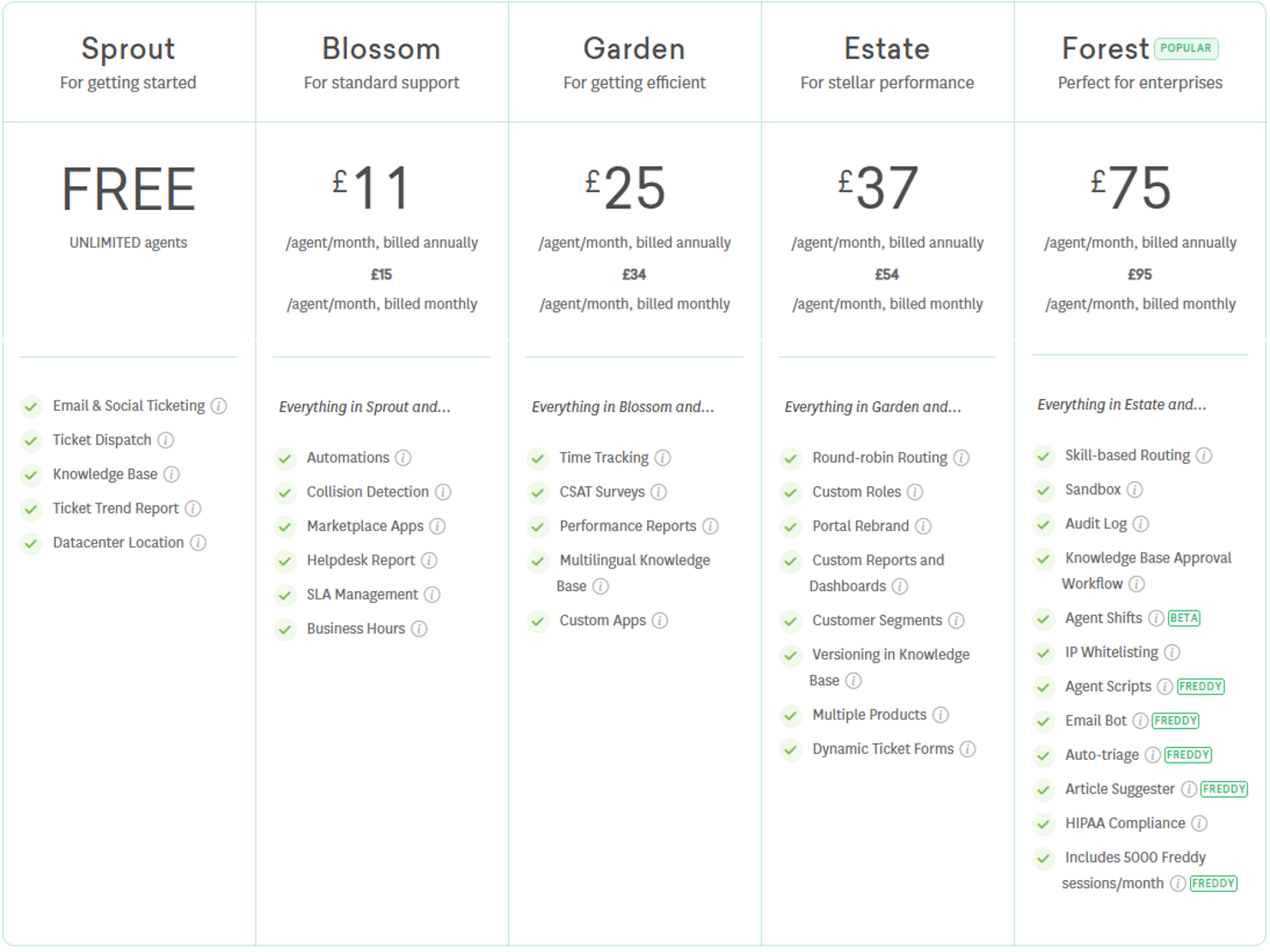Show info for HIPAA Compliance
The image size is (1270, 952).
tap(1199, 823)
